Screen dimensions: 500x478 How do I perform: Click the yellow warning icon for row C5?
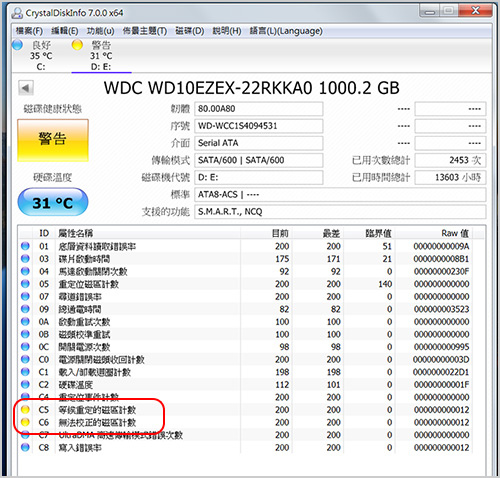(25, 410)
